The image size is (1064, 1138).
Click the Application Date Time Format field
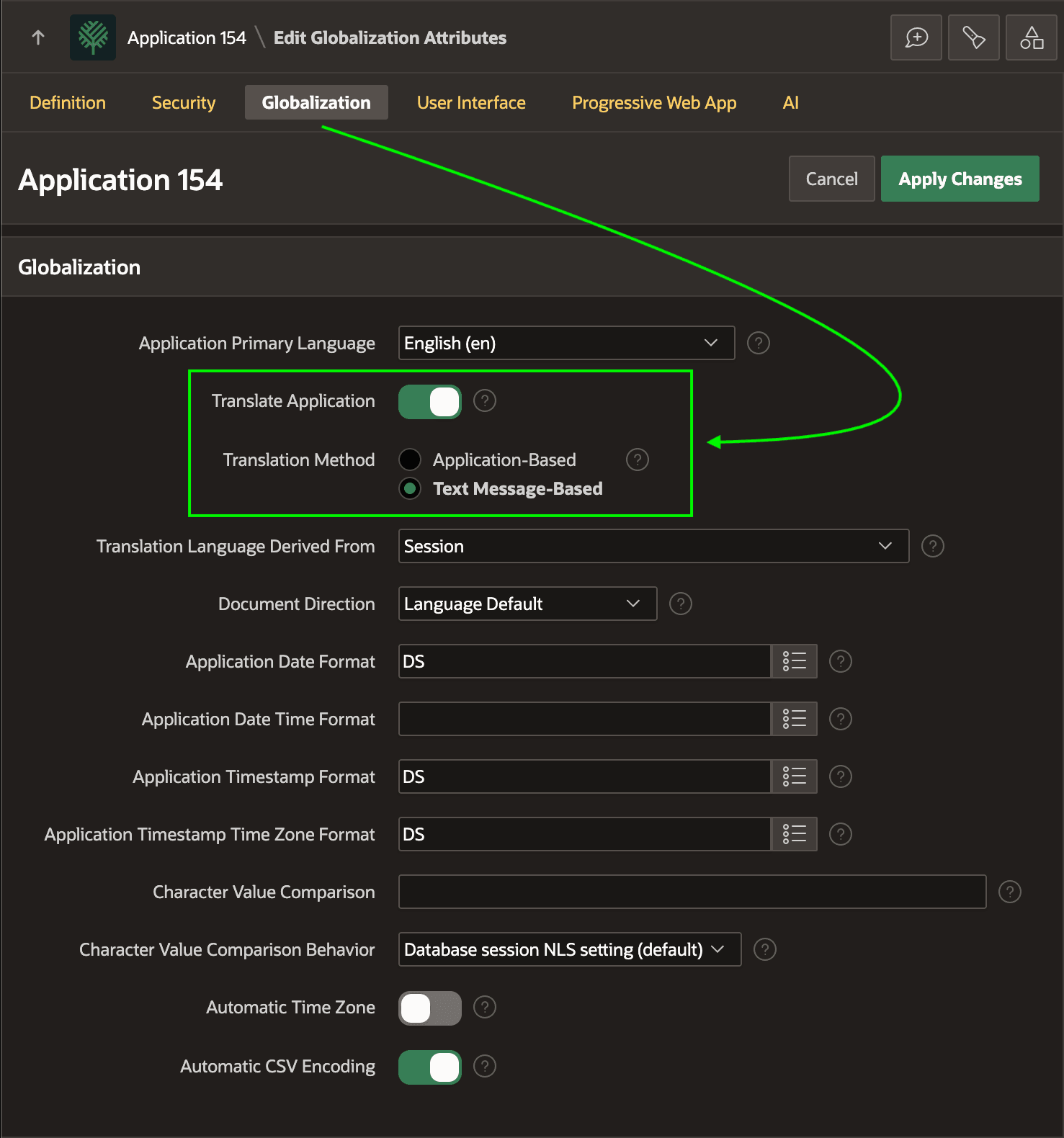click(x=585, y=719)
